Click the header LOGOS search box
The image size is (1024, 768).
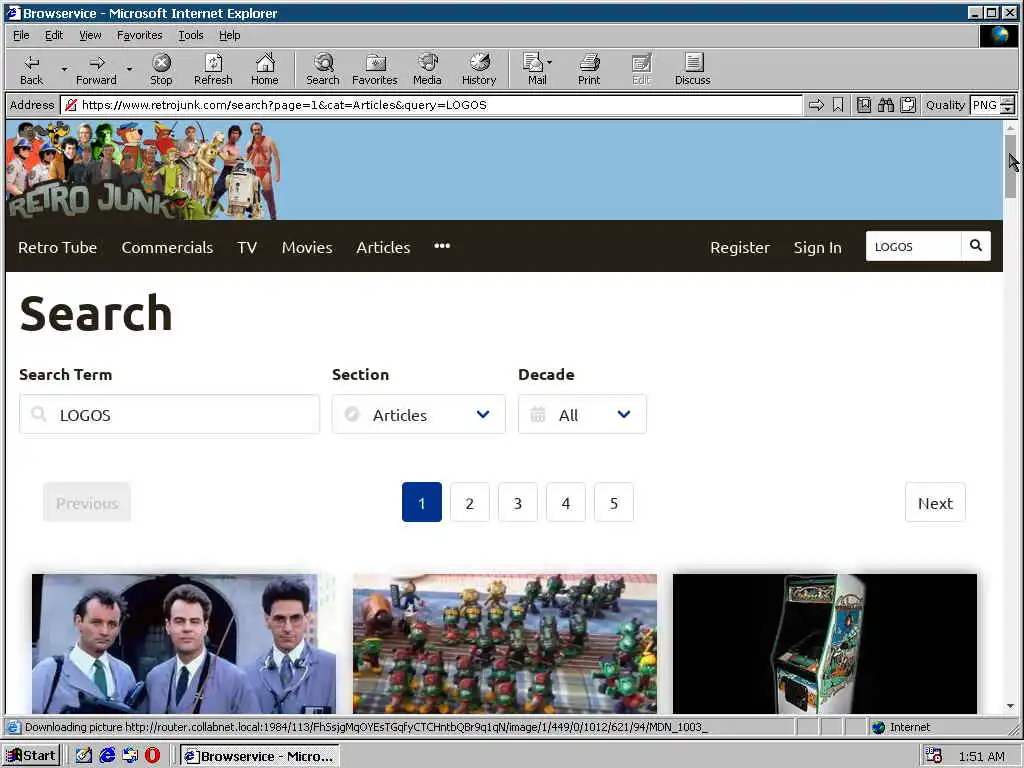(x=913, y=246)
